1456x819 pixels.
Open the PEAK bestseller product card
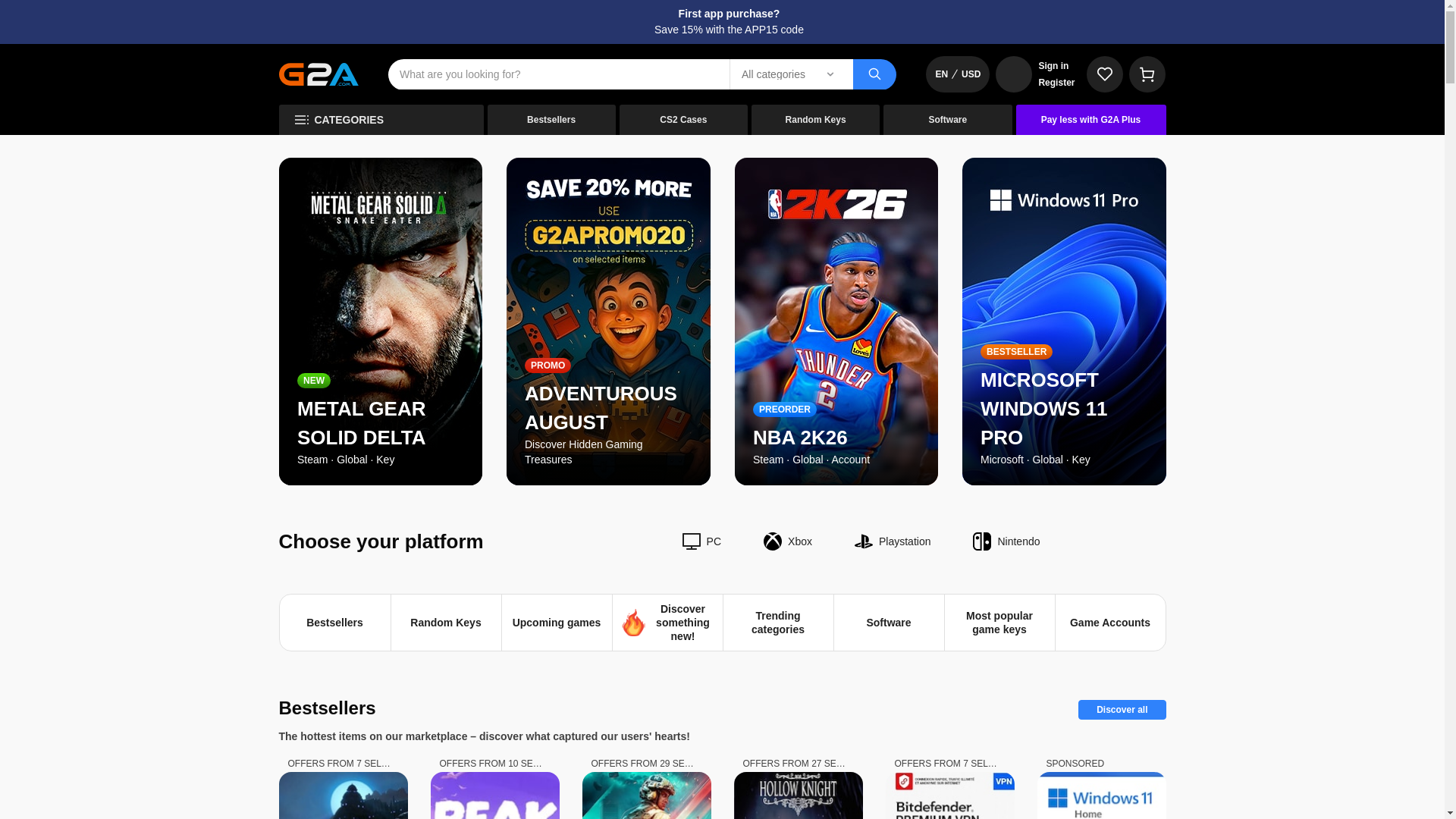click(495, 795)
